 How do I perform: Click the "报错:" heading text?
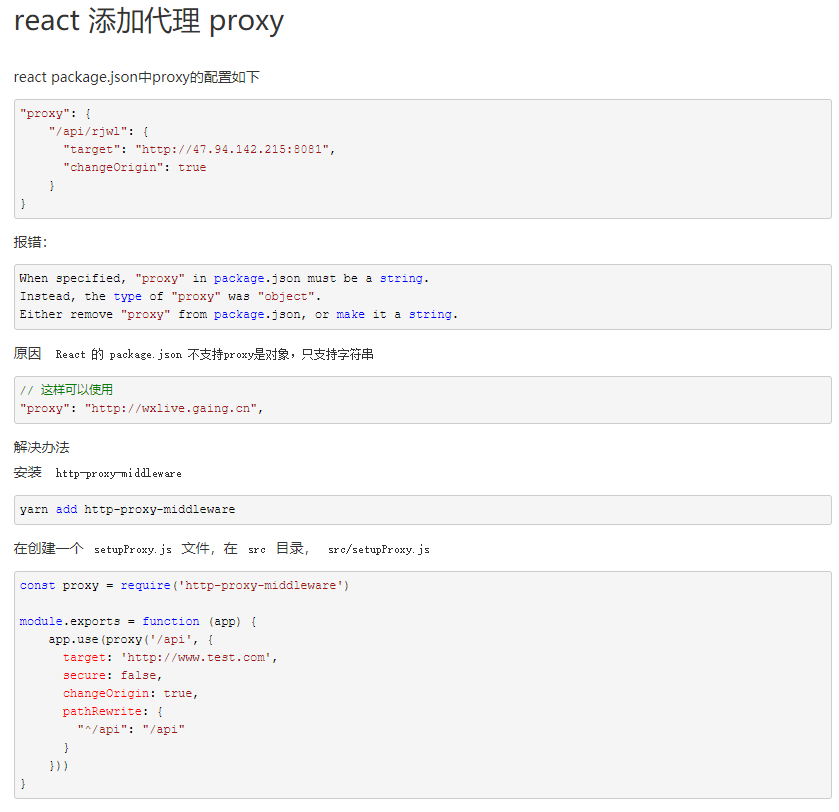[x=30, y=242]
